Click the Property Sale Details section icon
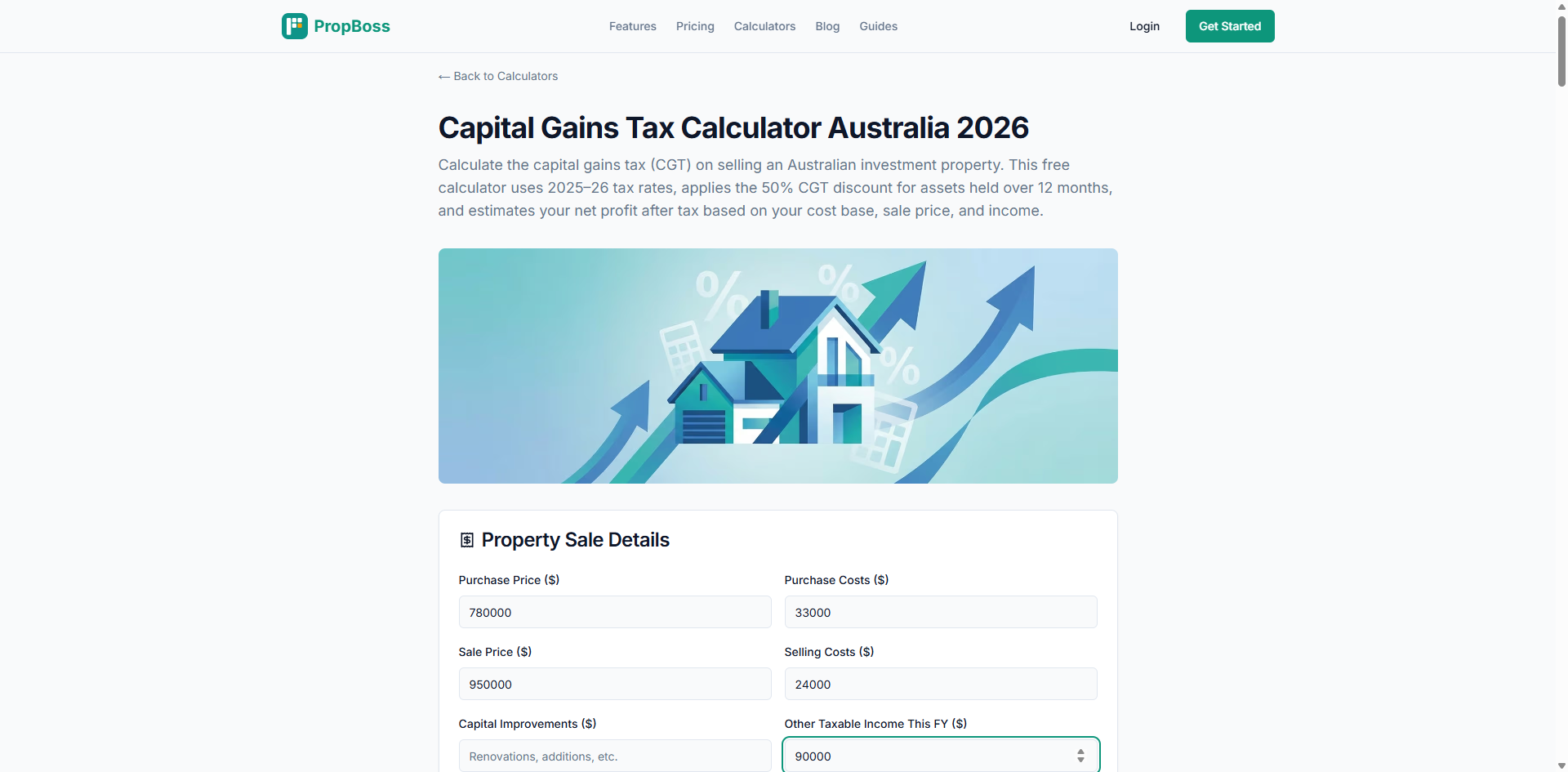The height and width of the screenshot is (772, 1568). coord(467,540)
